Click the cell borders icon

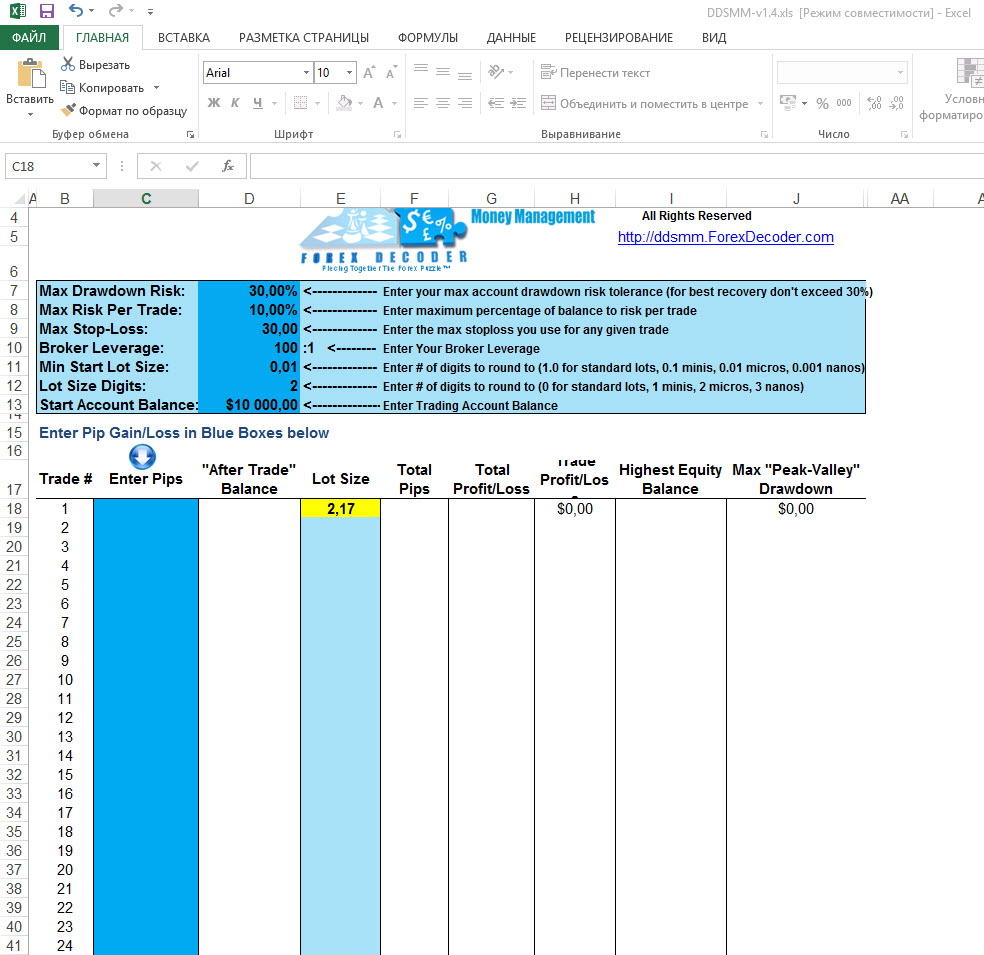tap(301, 102)
